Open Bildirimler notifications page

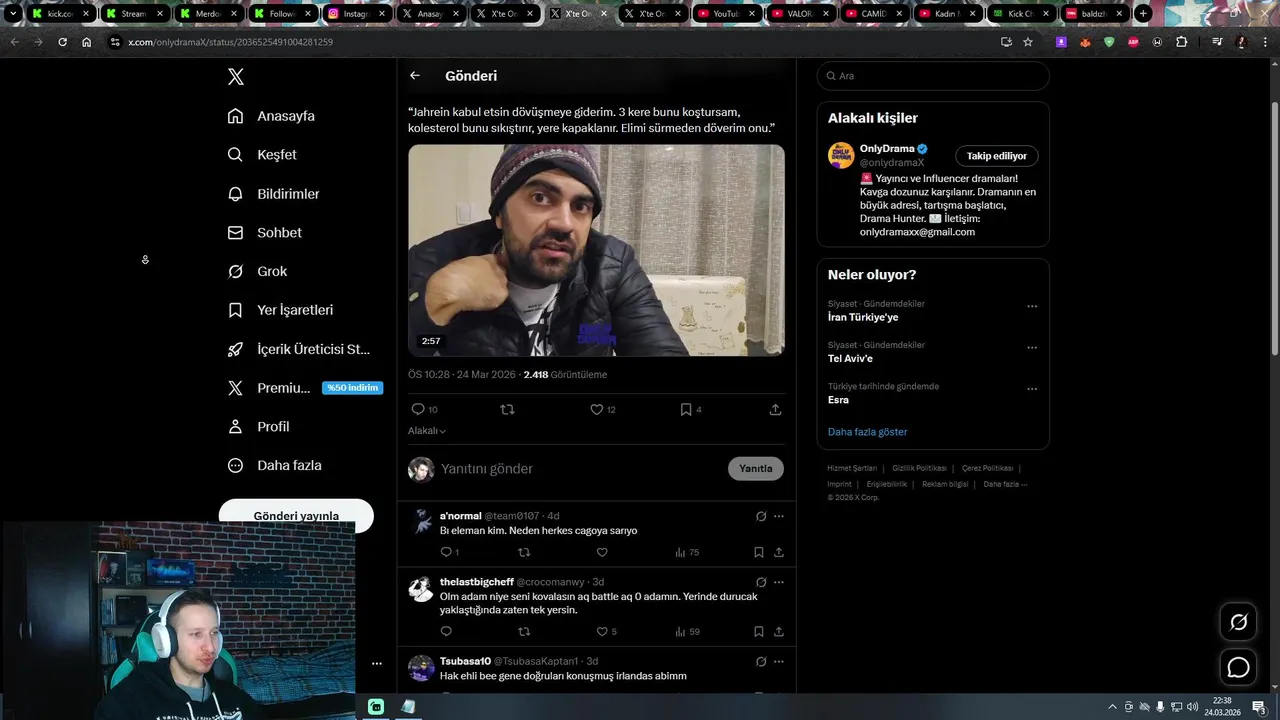(x=274, y=194)
